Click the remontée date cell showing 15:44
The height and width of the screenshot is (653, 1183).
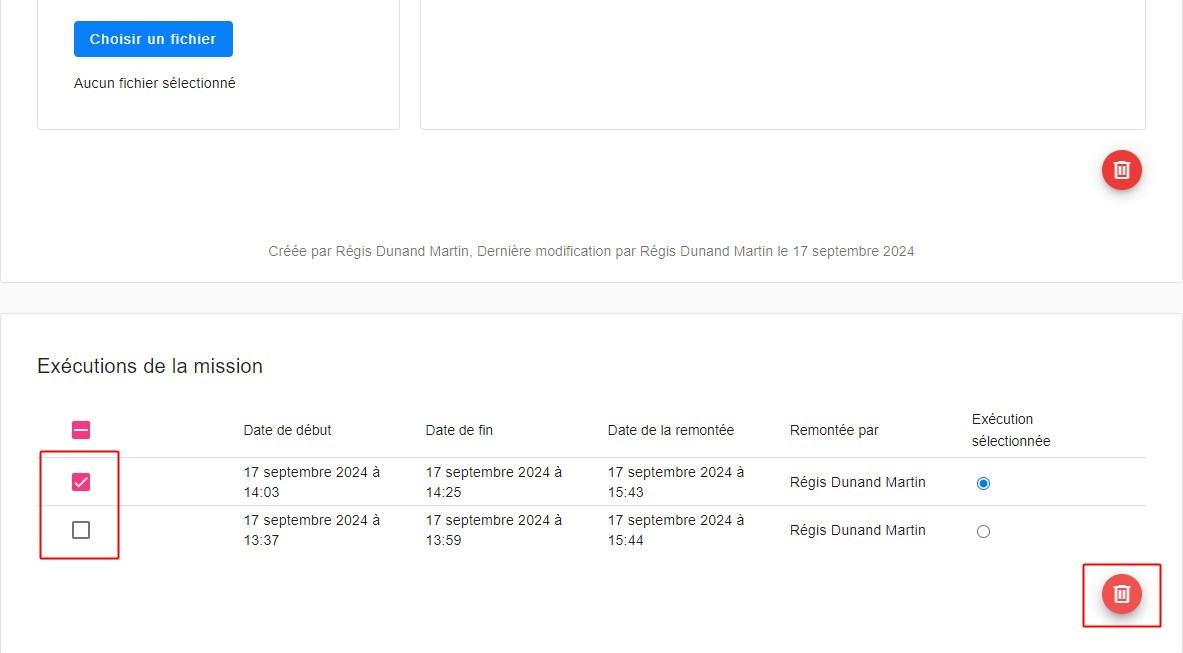pyautogui.click(x=676, y=530)
